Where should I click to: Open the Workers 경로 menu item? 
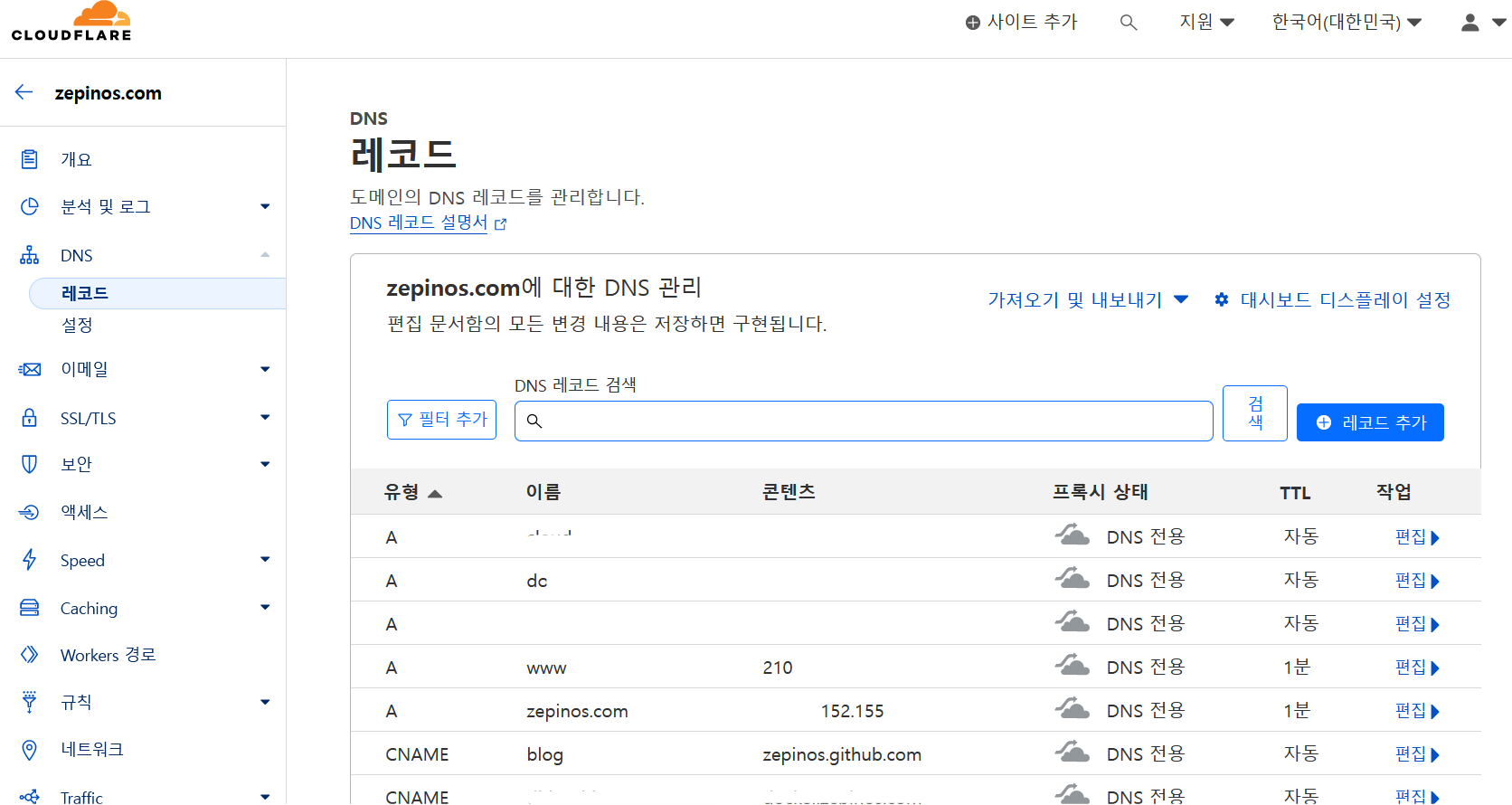(x=108, y=655)
